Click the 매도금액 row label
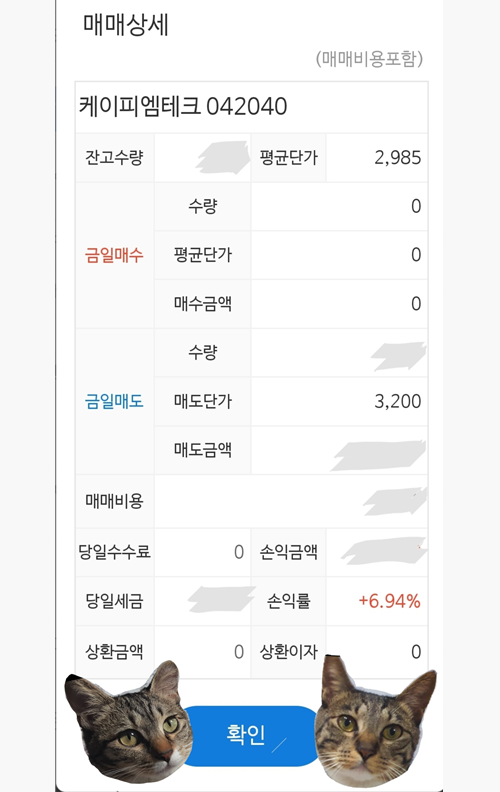 tap(203, 450)
